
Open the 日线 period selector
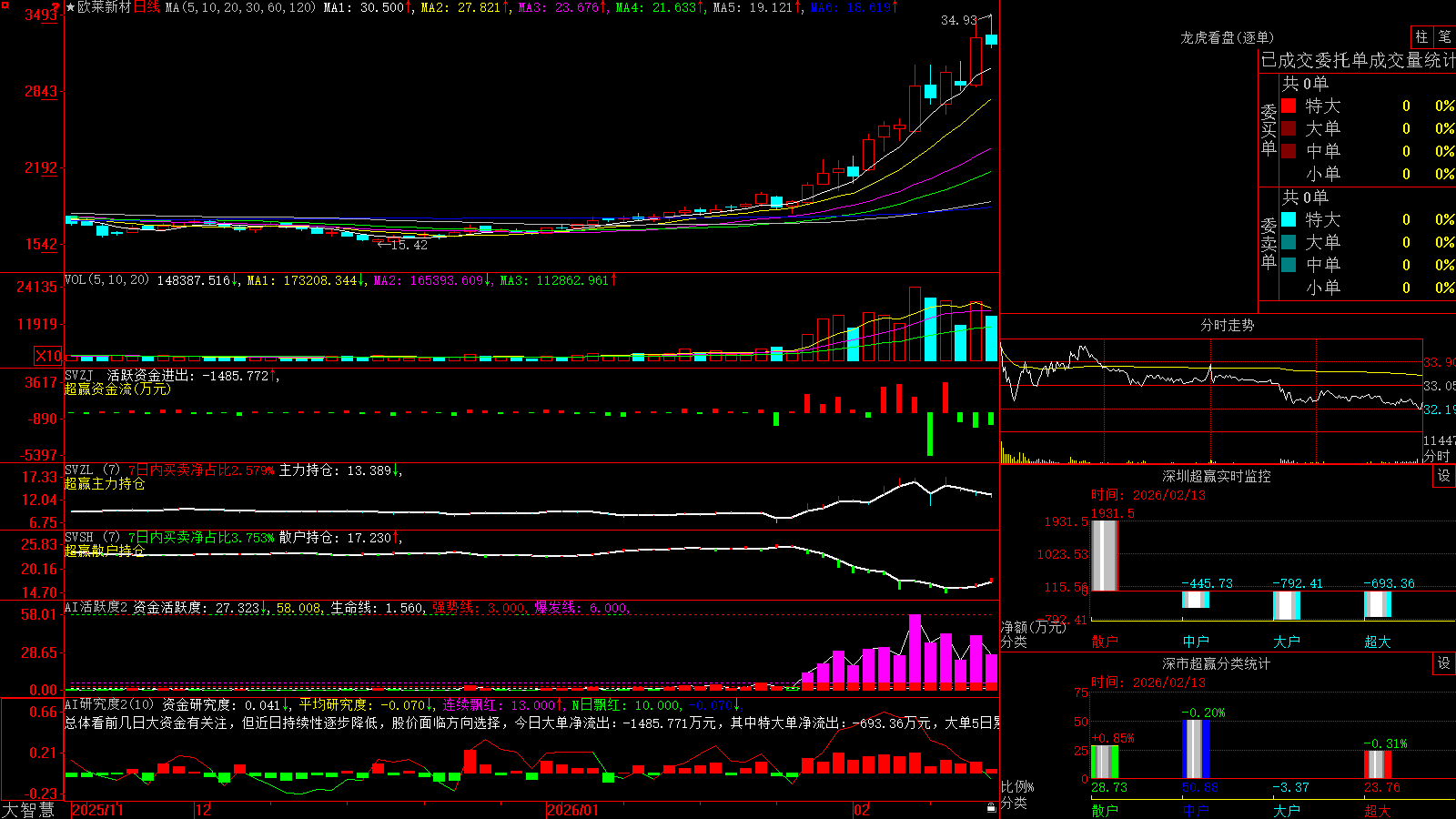click(147, 7)
